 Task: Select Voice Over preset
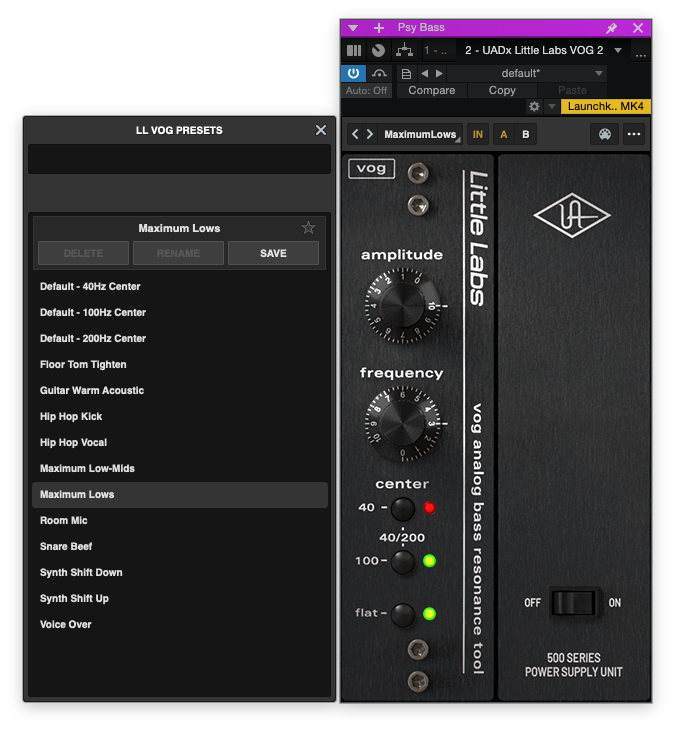(180, 625)
